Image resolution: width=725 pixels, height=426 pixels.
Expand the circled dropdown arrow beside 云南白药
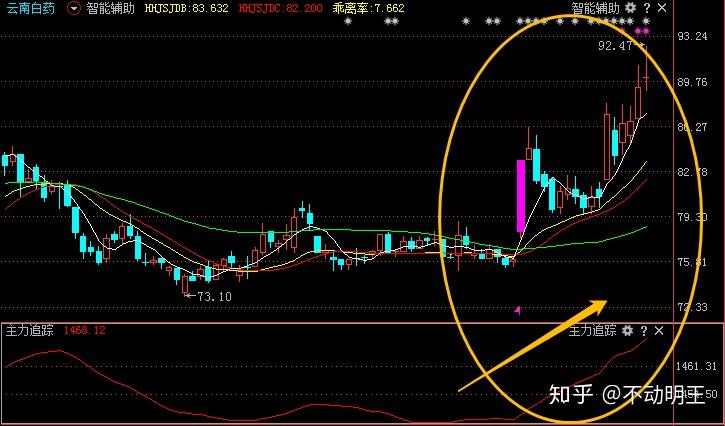73,8
